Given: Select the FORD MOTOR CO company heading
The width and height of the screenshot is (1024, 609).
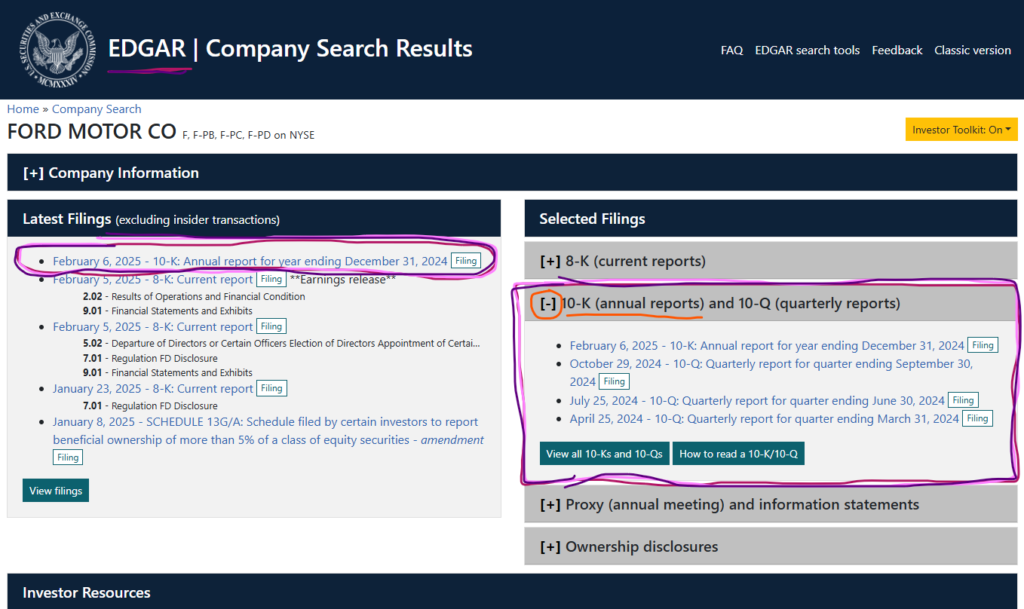Looking at the screenshot, I should pyautogui.click(x=91, y=132).
